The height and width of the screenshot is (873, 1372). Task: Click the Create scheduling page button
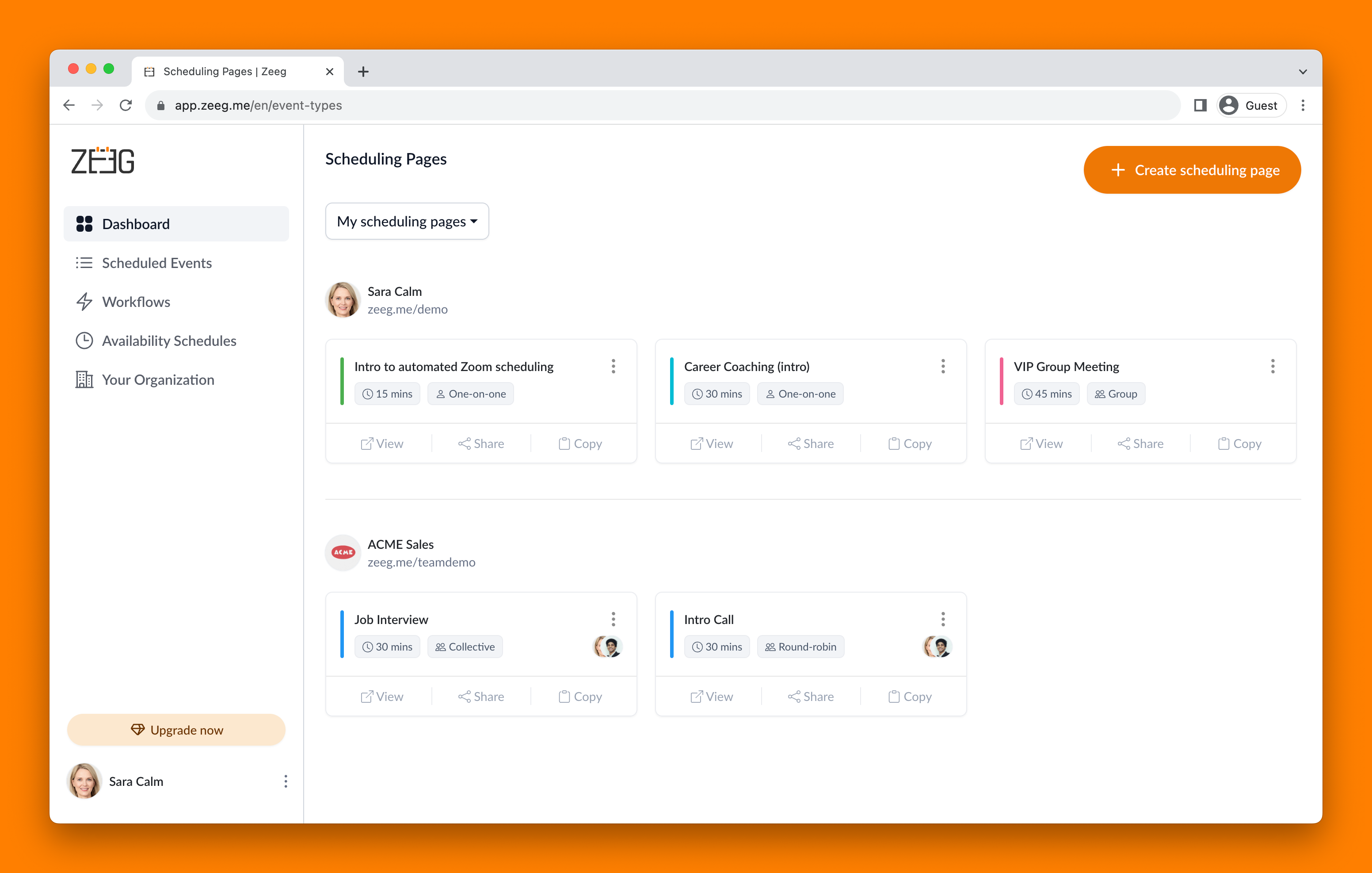pyautogui.click(x=1191, y=169)
